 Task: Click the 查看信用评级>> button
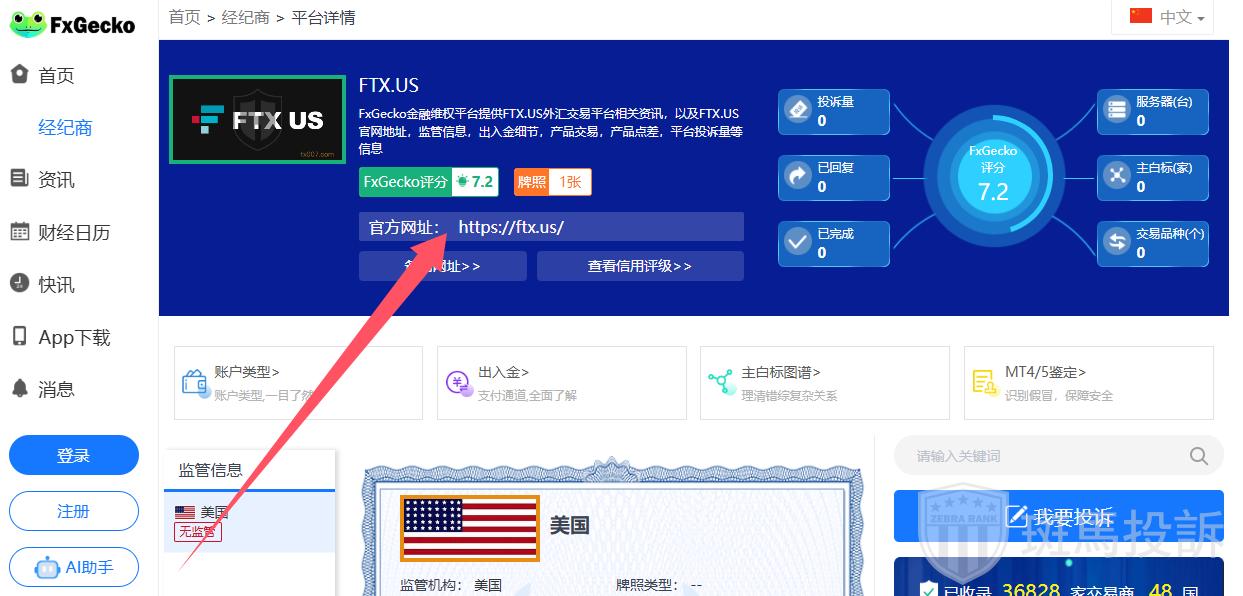(x=640, y=266)
